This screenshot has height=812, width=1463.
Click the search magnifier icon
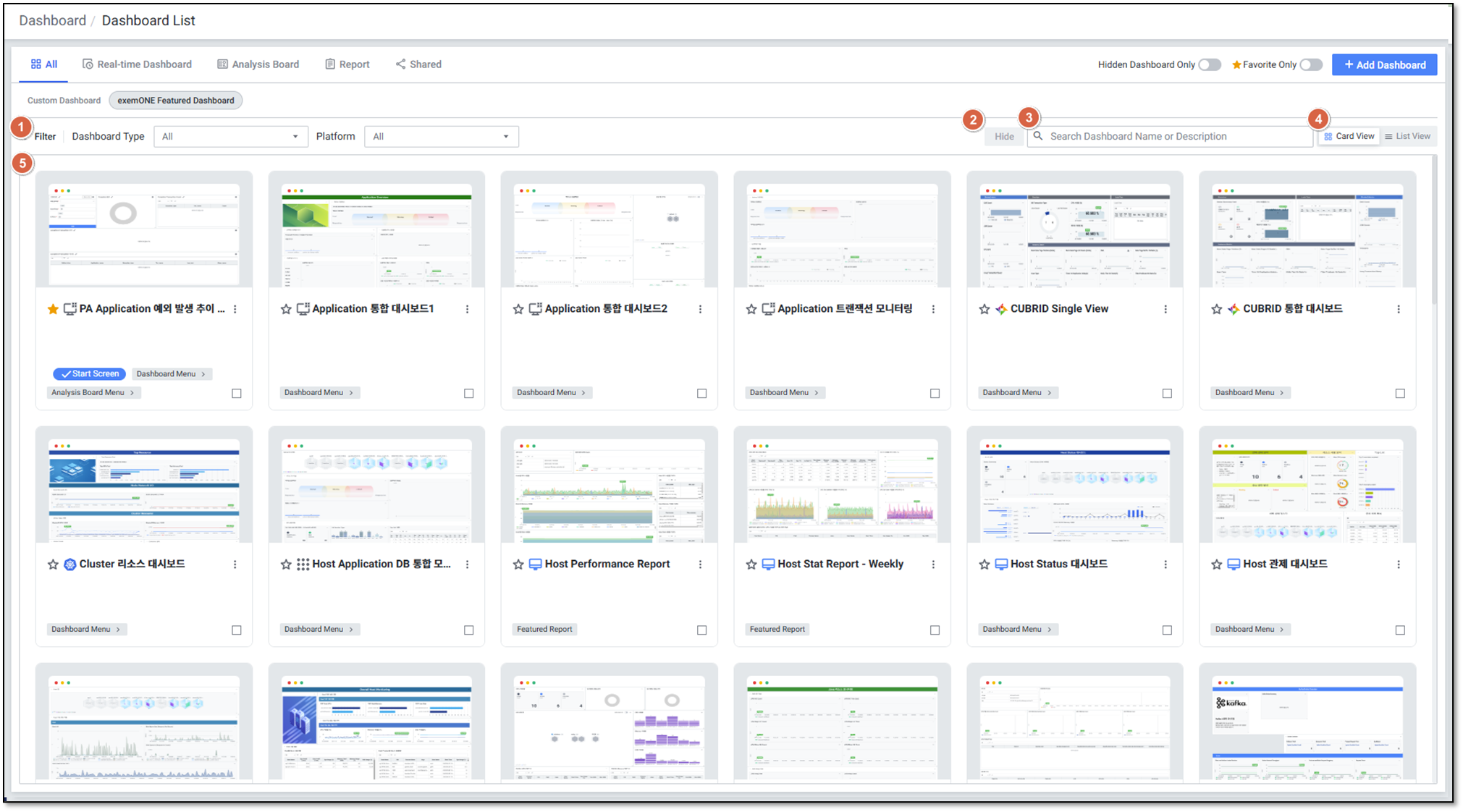1038,136
